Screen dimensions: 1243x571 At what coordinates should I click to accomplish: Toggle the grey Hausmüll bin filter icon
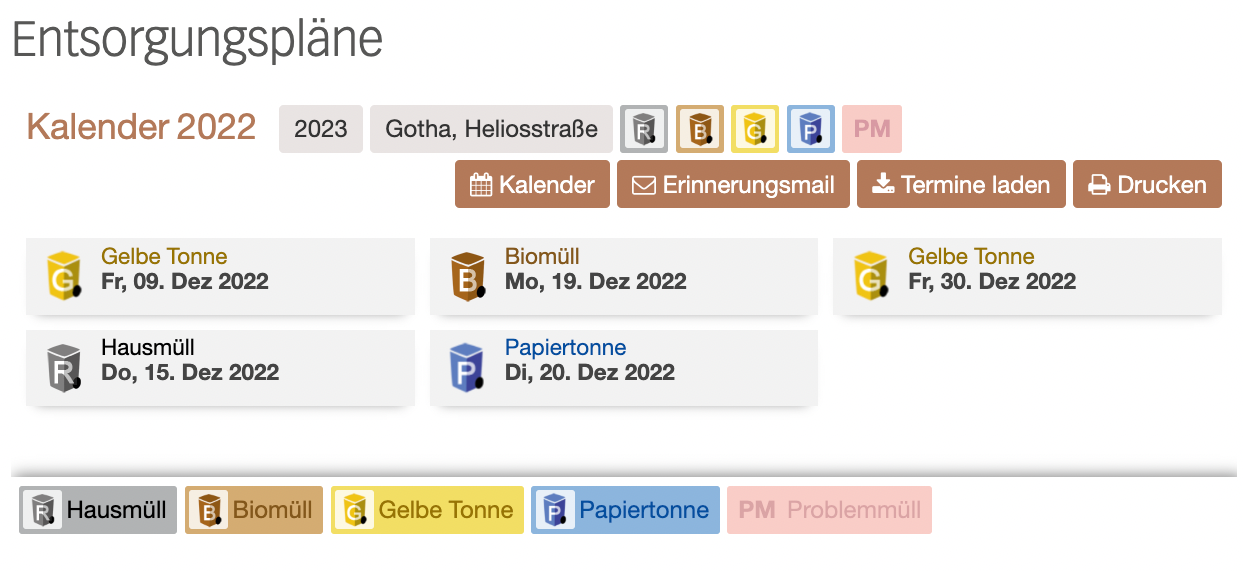tap(644, 129)
